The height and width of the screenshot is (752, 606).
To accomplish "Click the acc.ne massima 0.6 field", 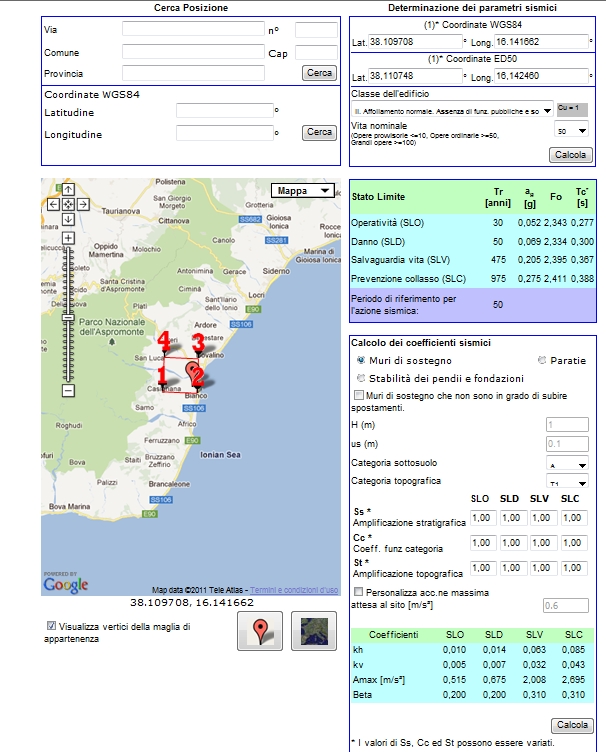I will [566, 605].
